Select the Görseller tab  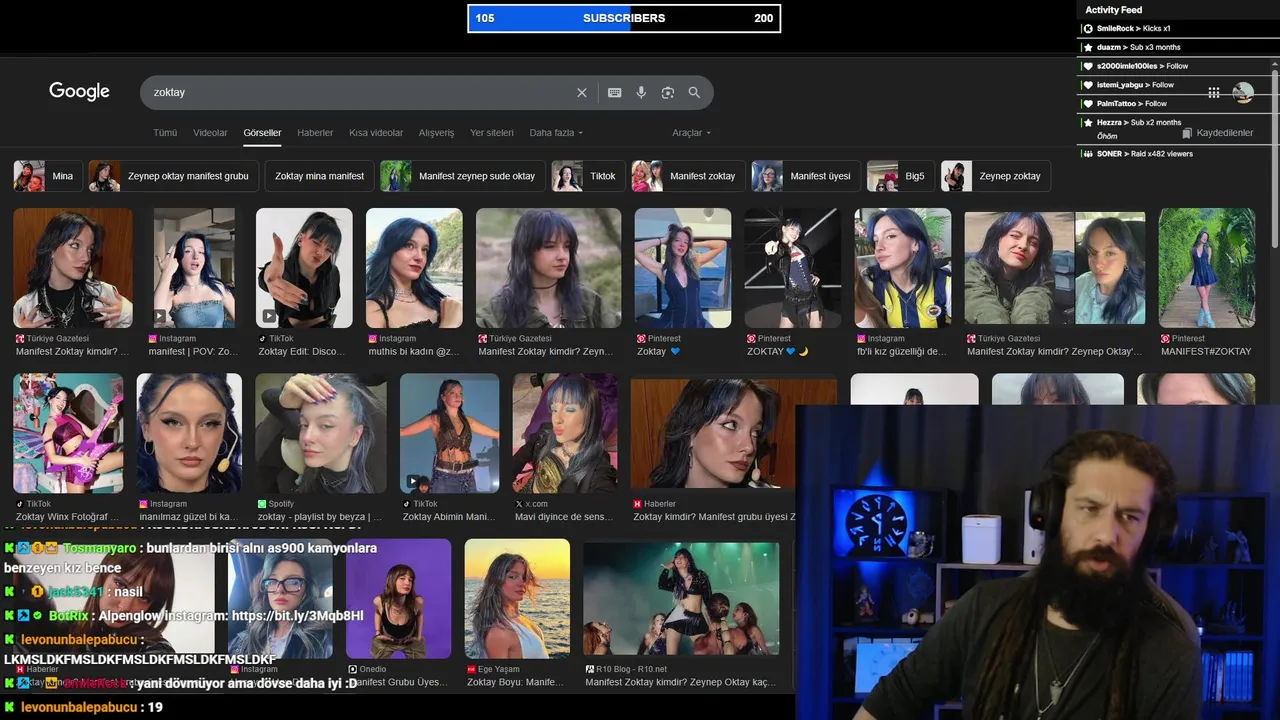(x=262, y=133)
